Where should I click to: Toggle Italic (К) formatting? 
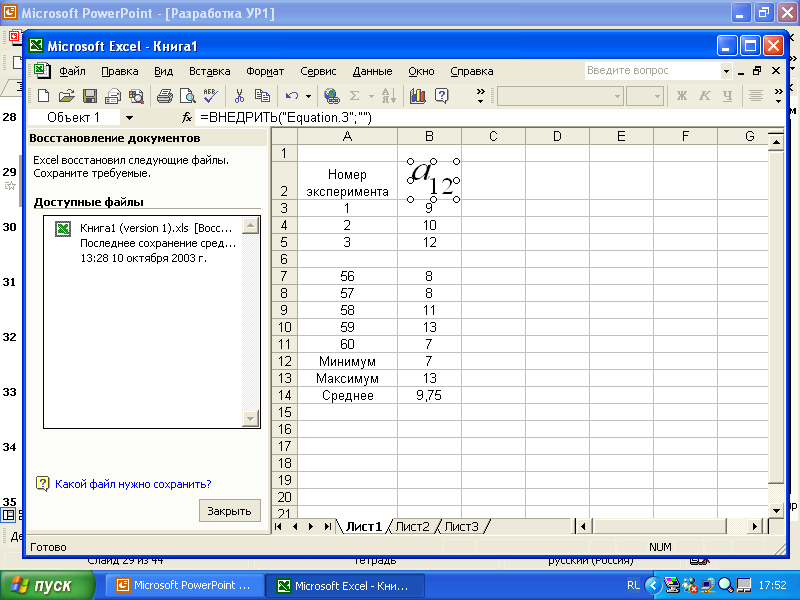click(705, 96)
